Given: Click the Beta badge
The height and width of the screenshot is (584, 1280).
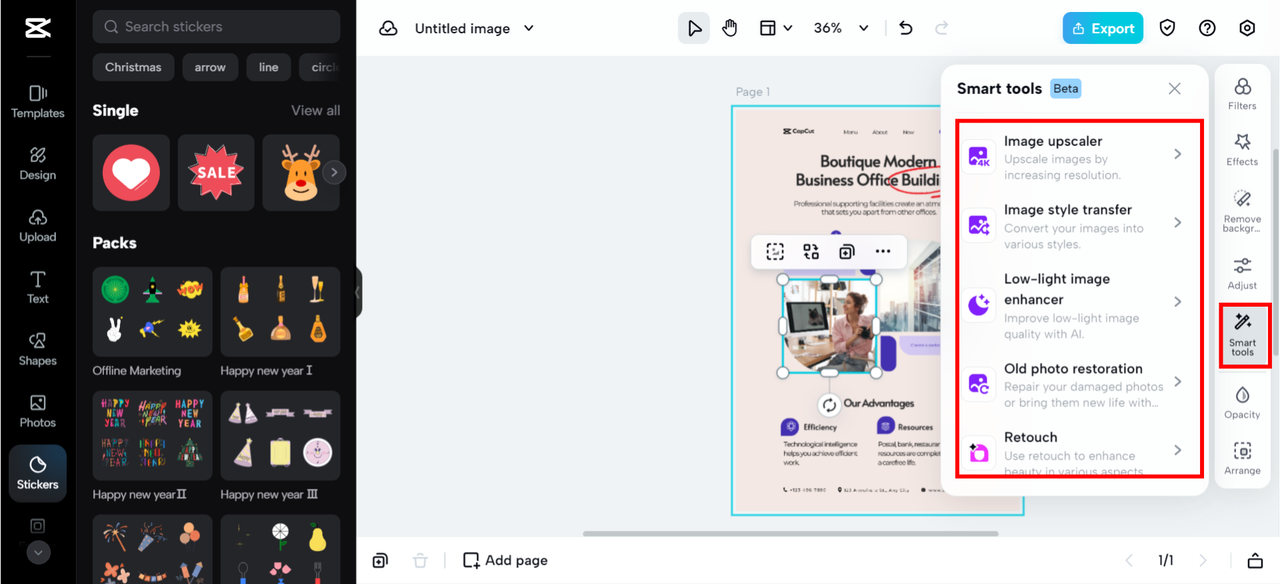Looking at the screenshot, I should click(x=1066, y=88).
